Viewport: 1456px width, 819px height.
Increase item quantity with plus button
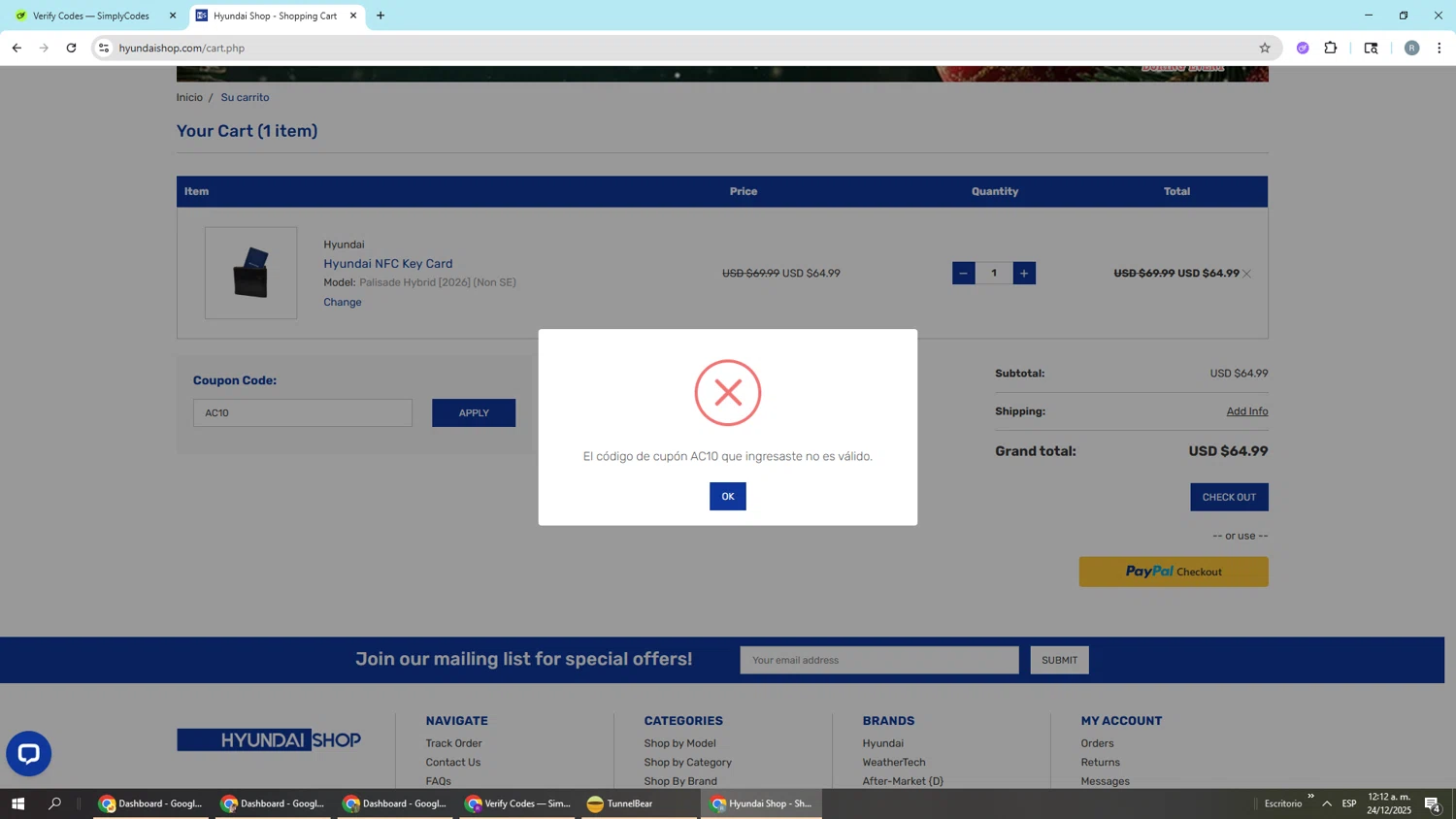1024,273
